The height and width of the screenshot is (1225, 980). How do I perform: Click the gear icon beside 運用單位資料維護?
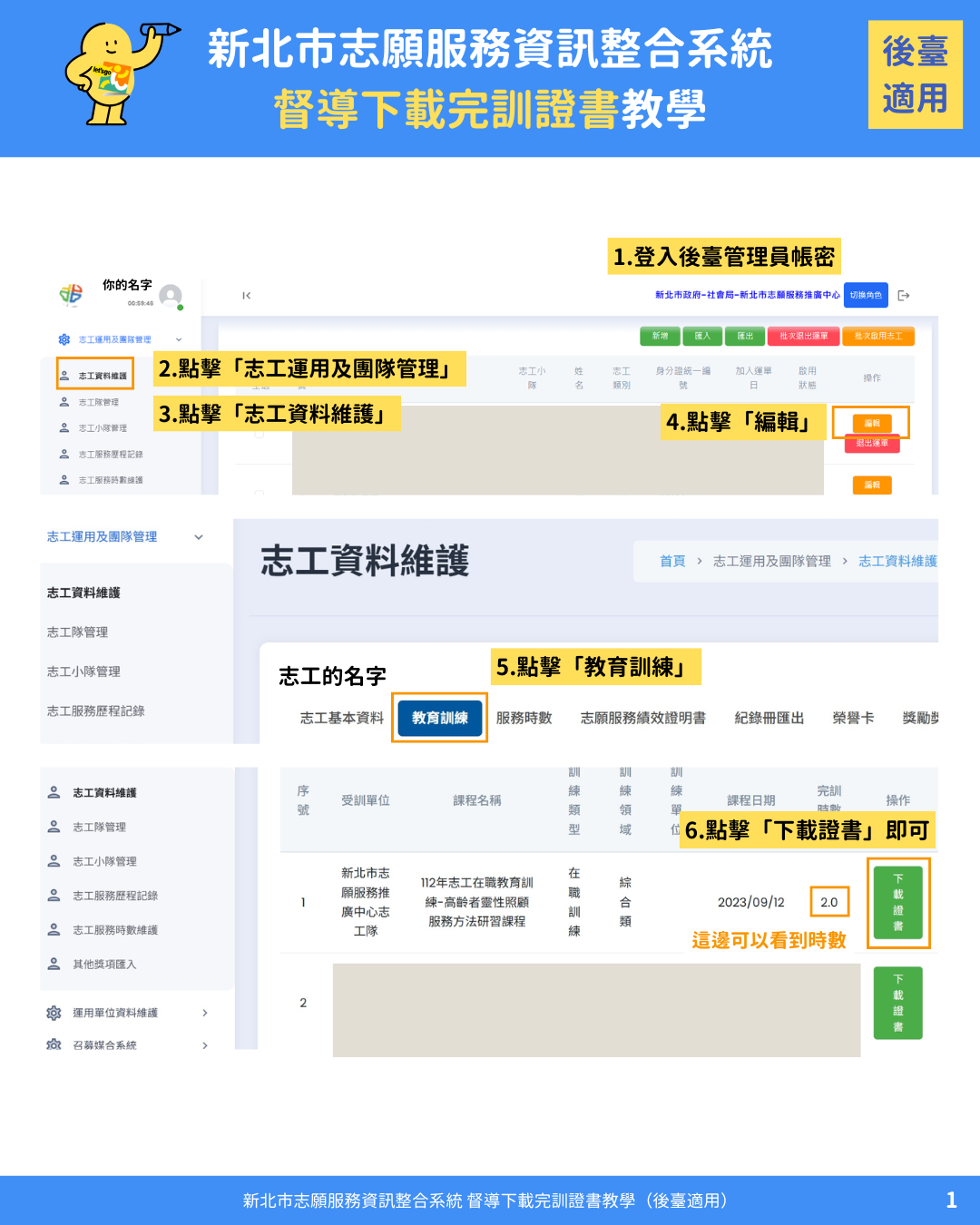coord(54,1013)
